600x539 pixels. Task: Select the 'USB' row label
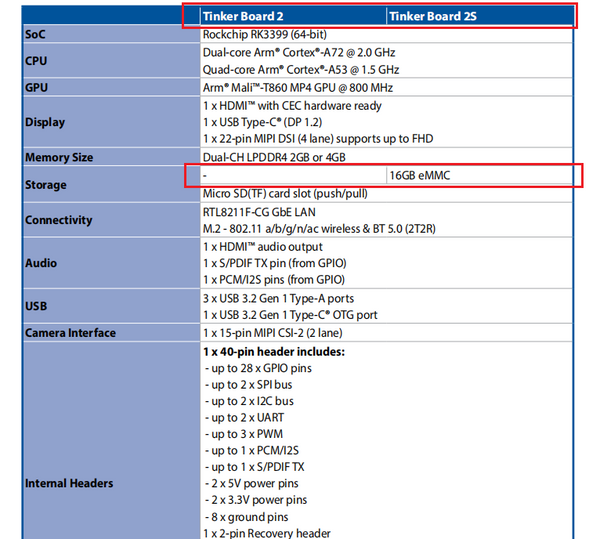[x=36, y=306]
